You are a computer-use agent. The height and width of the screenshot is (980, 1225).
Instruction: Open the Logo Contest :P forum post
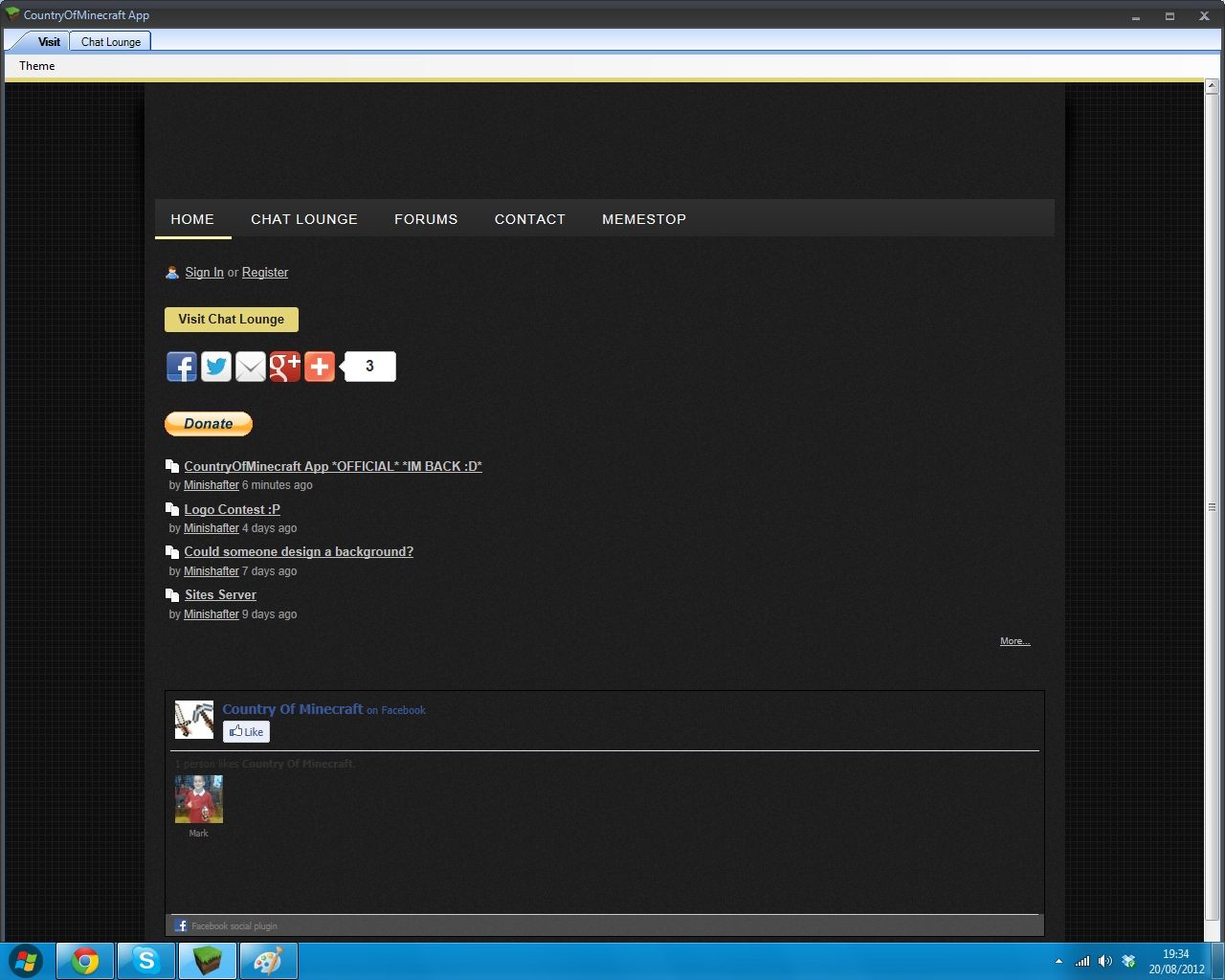[x=233, y=509]
